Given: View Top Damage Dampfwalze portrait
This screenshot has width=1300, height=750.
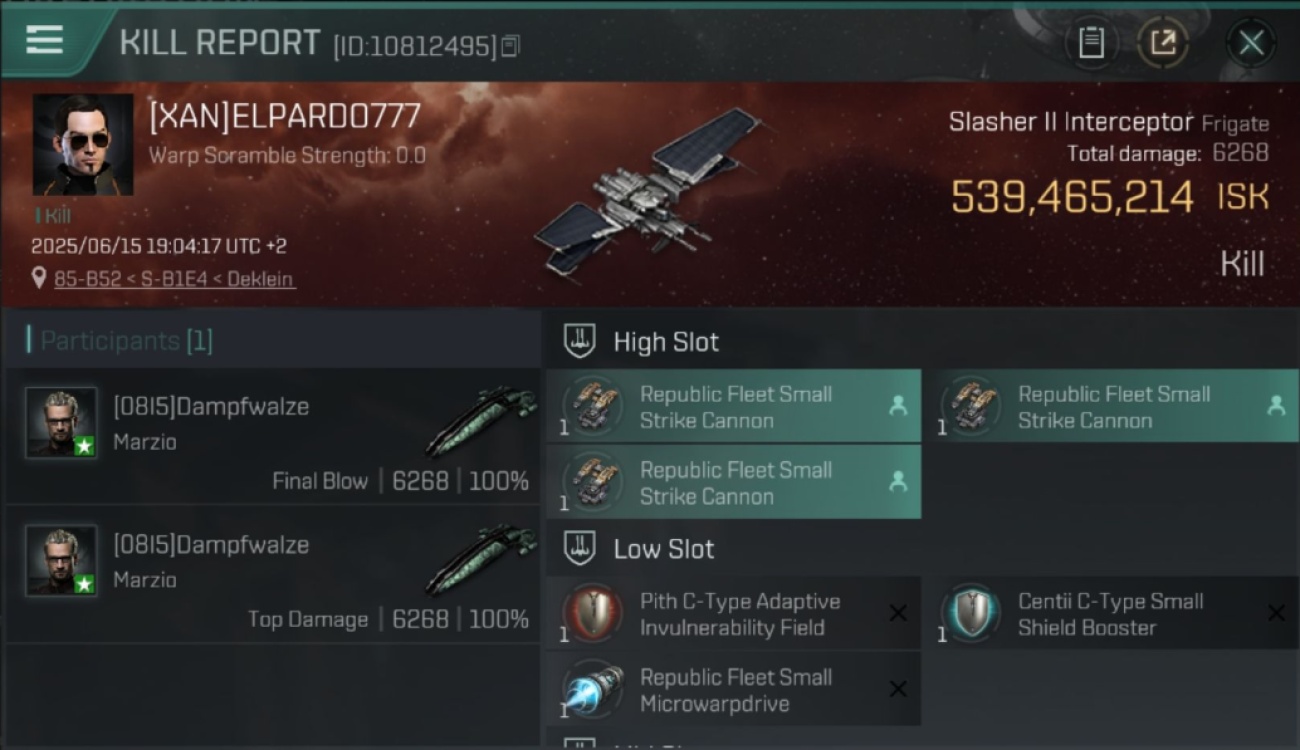Looking at the screenshot, I should click(61, 560).
